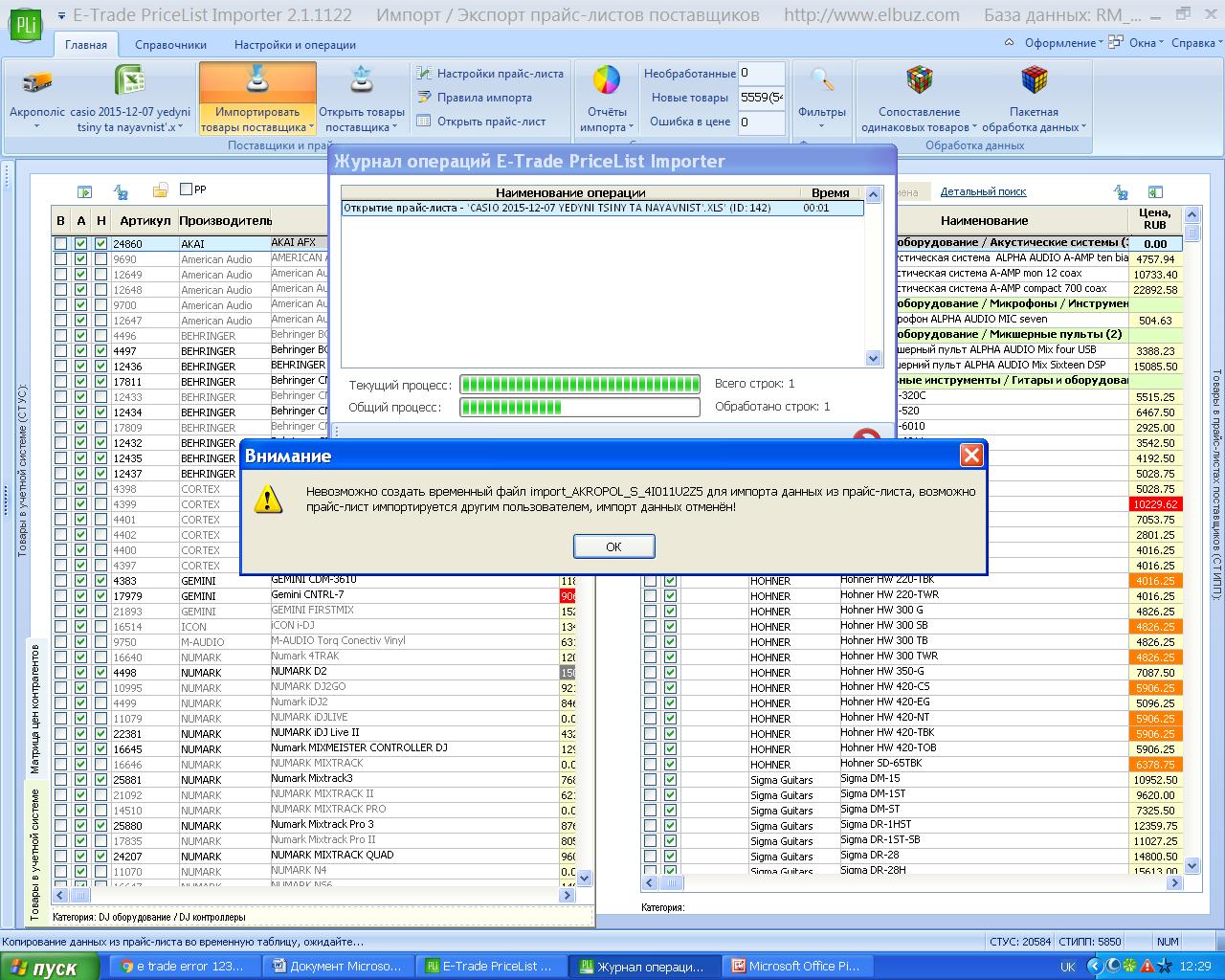Click the Отчёты импорта pie chart icon

pos(607,80)
